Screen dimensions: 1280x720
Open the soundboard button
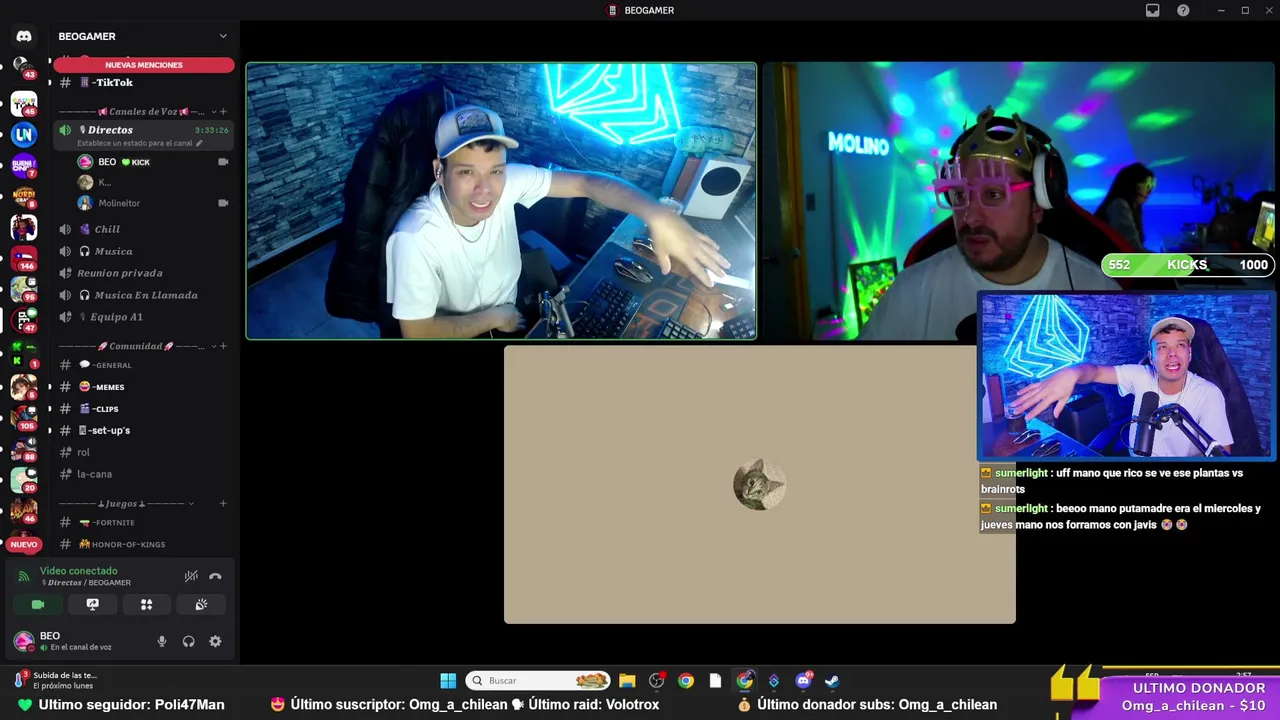(201, 604)
